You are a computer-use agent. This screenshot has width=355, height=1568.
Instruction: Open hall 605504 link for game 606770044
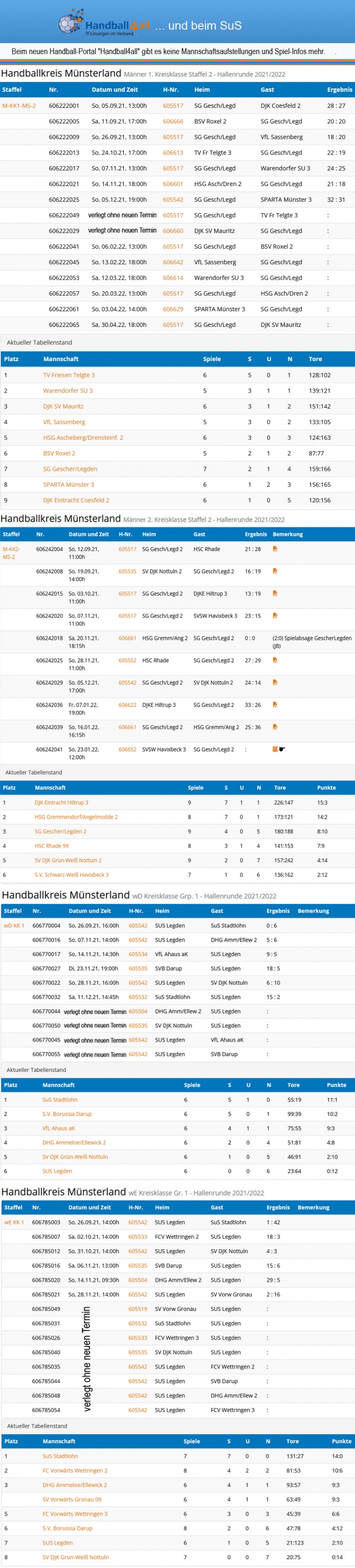point(138,1011)
